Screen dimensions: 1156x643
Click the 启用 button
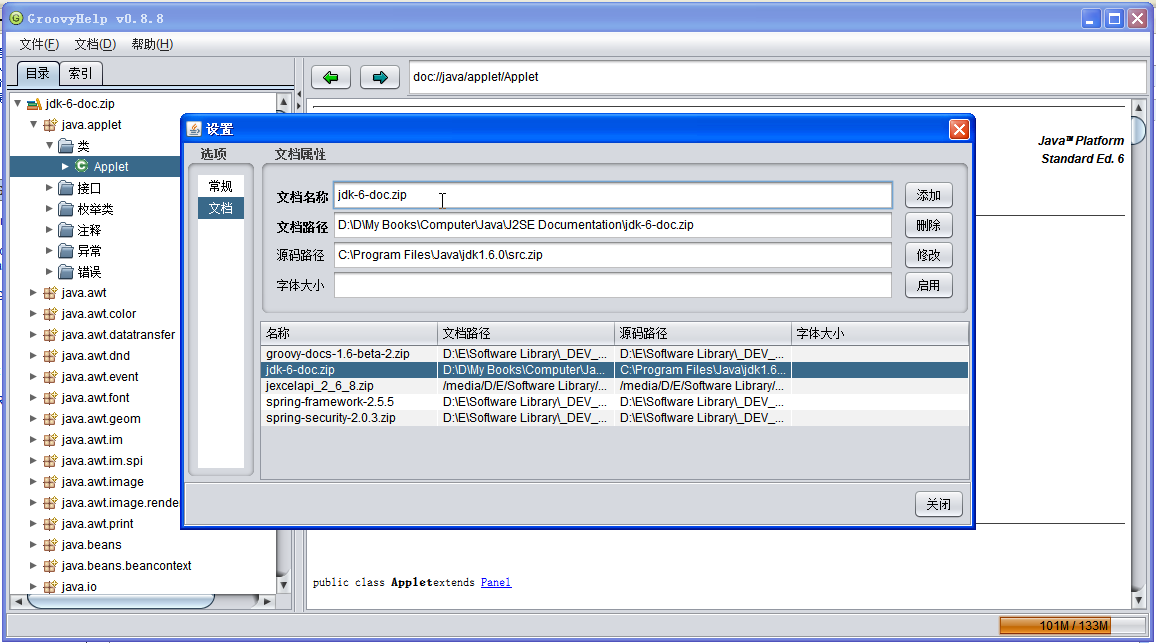(x=928, y=285)
